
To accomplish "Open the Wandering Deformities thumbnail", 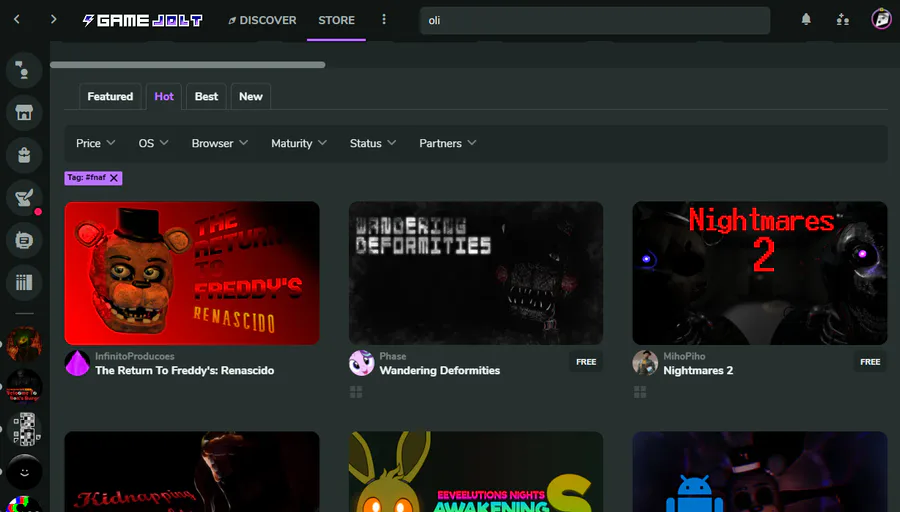I will (476, 273).
